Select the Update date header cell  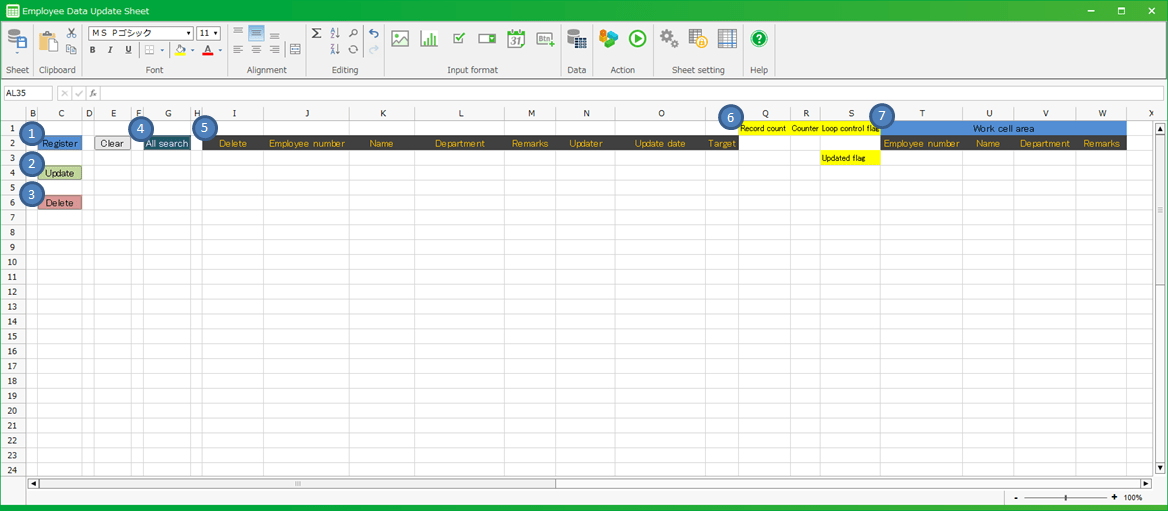coord(660,143)
